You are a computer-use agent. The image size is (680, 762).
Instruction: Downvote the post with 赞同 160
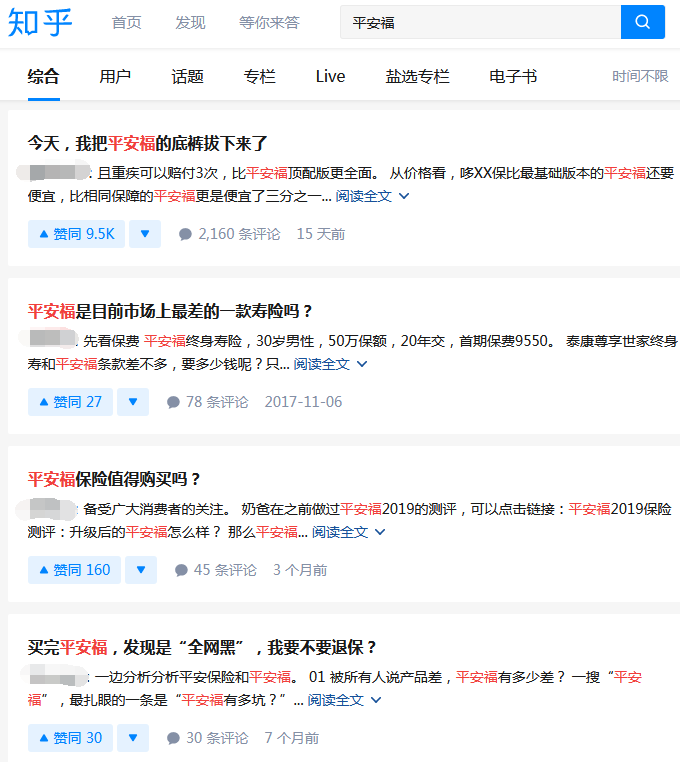pyautogui.click(x=141, y=570)
